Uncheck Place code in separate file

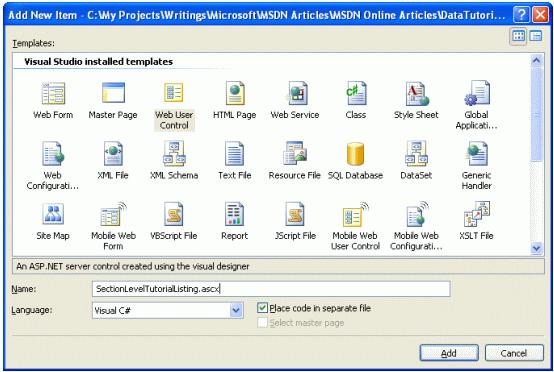tap(262, 308)
